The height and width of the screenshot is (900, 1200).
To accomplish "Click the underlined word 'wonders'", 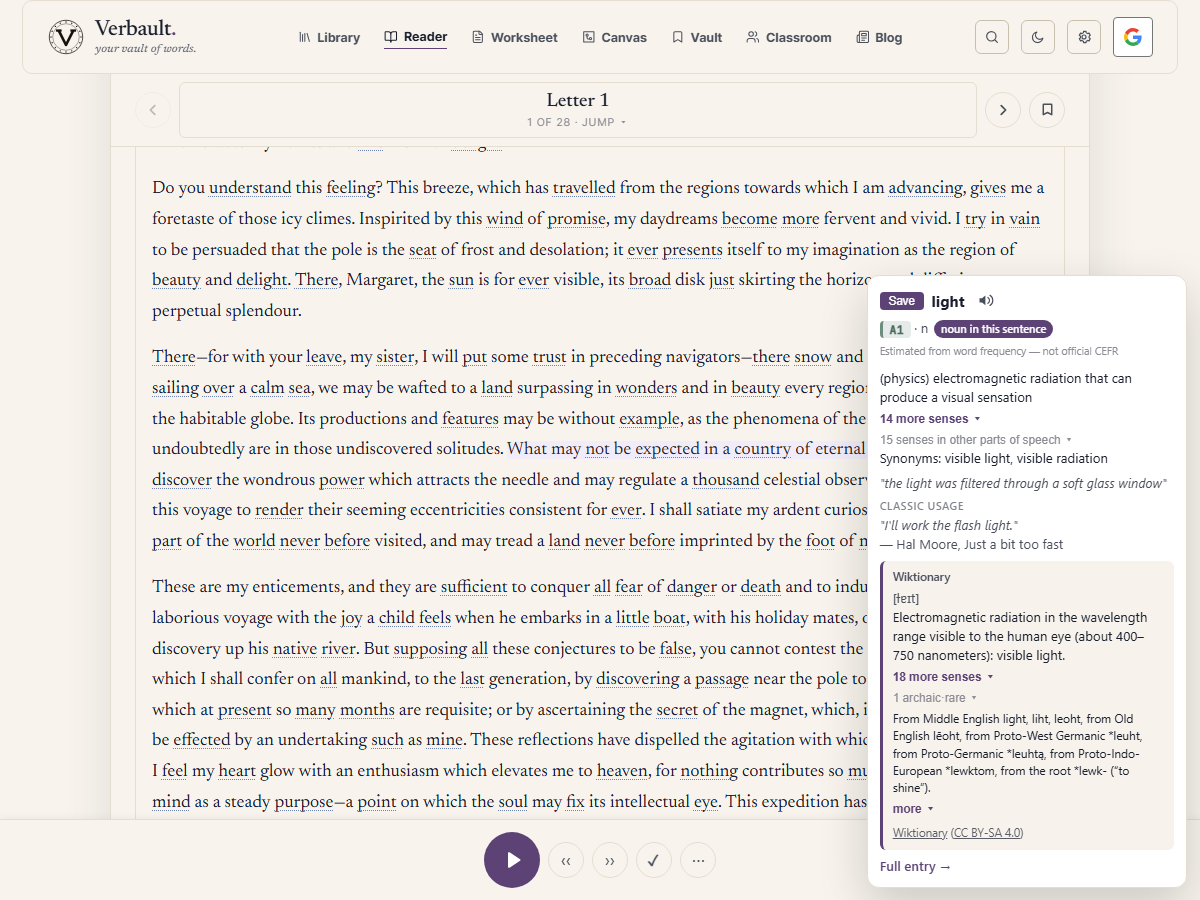I will pos(646,388).
